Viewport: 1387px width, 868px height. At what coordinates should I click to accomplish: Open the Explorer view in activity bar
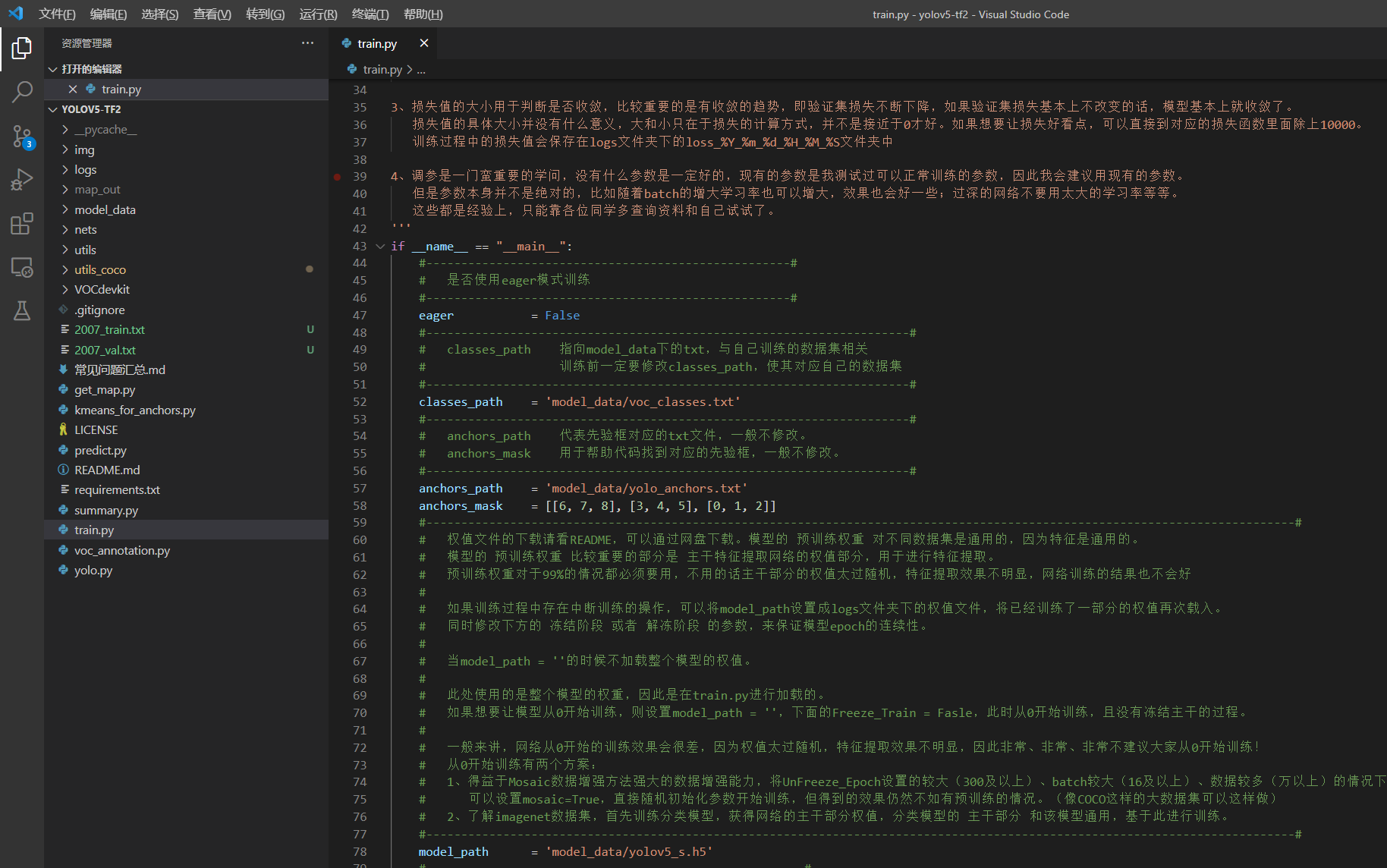pos(22,49)
